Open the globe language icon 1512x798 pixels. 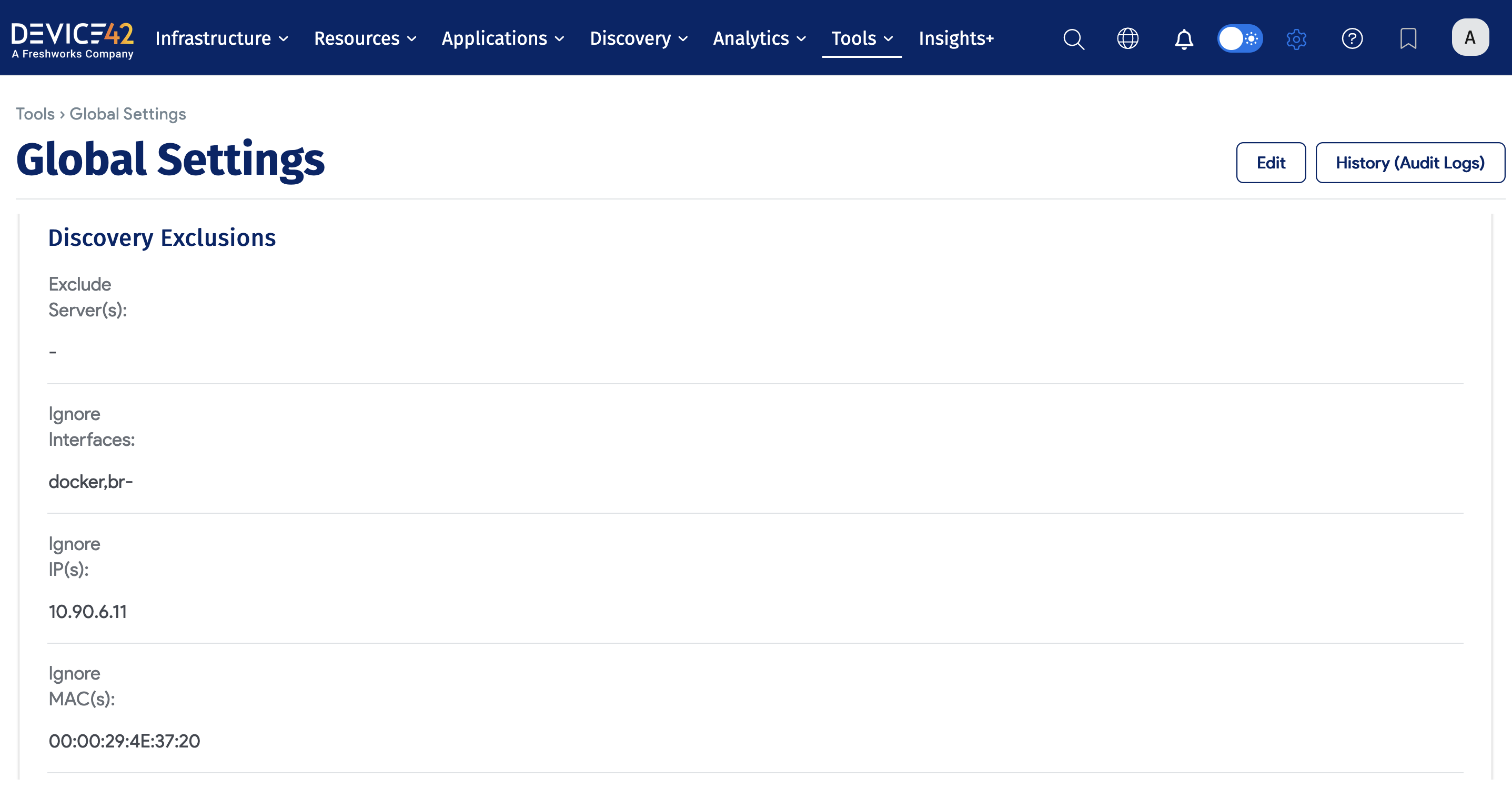tap(1127, 39)
